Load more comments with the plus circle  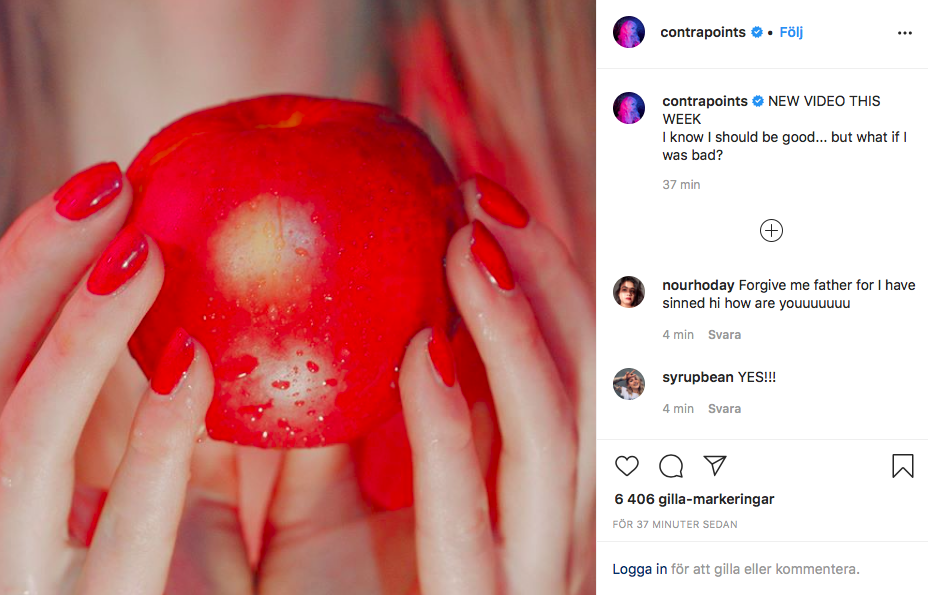(771, 230)
